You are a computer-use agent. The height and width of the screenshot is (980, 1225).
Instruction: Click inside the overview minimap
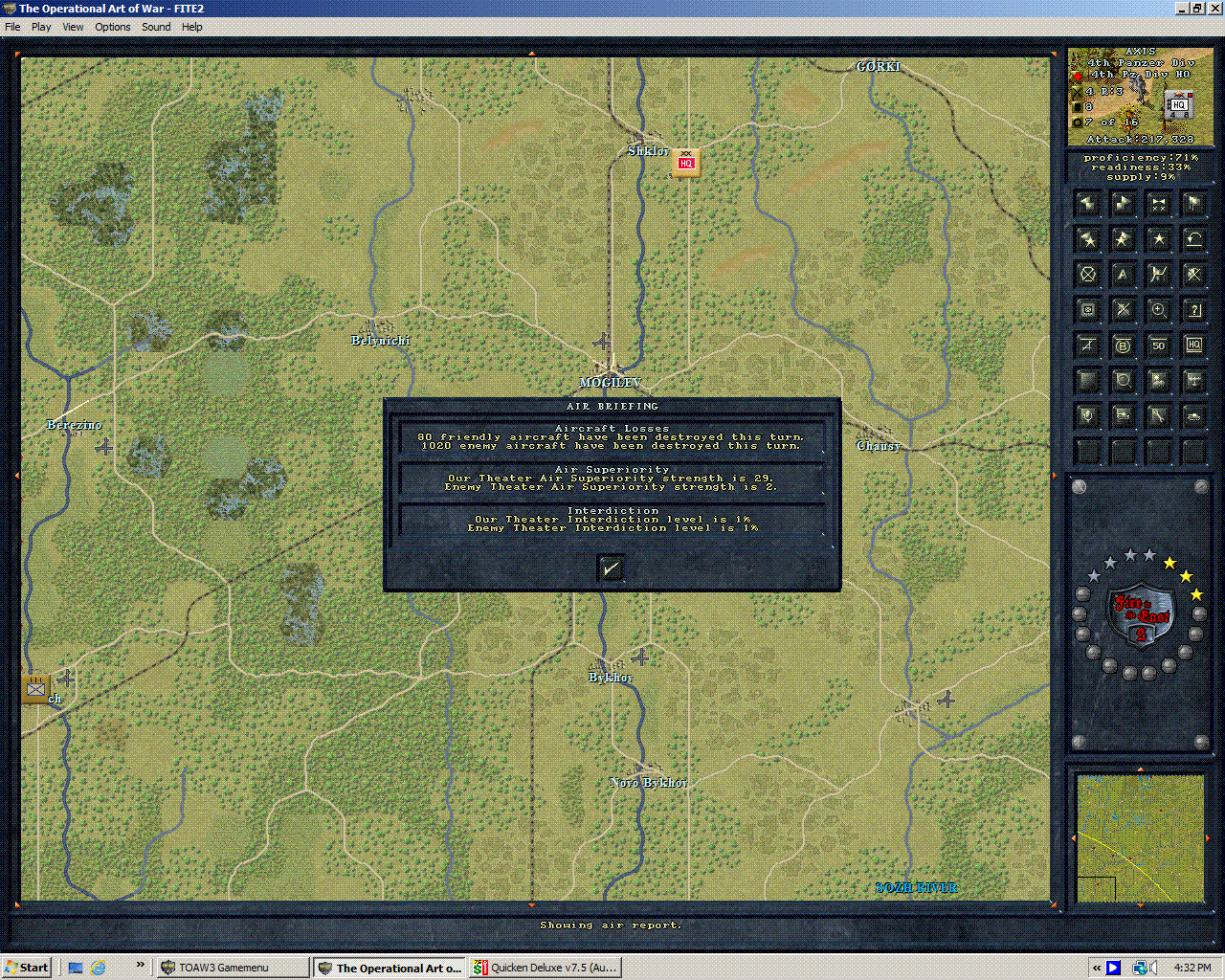pos(1140,838)
